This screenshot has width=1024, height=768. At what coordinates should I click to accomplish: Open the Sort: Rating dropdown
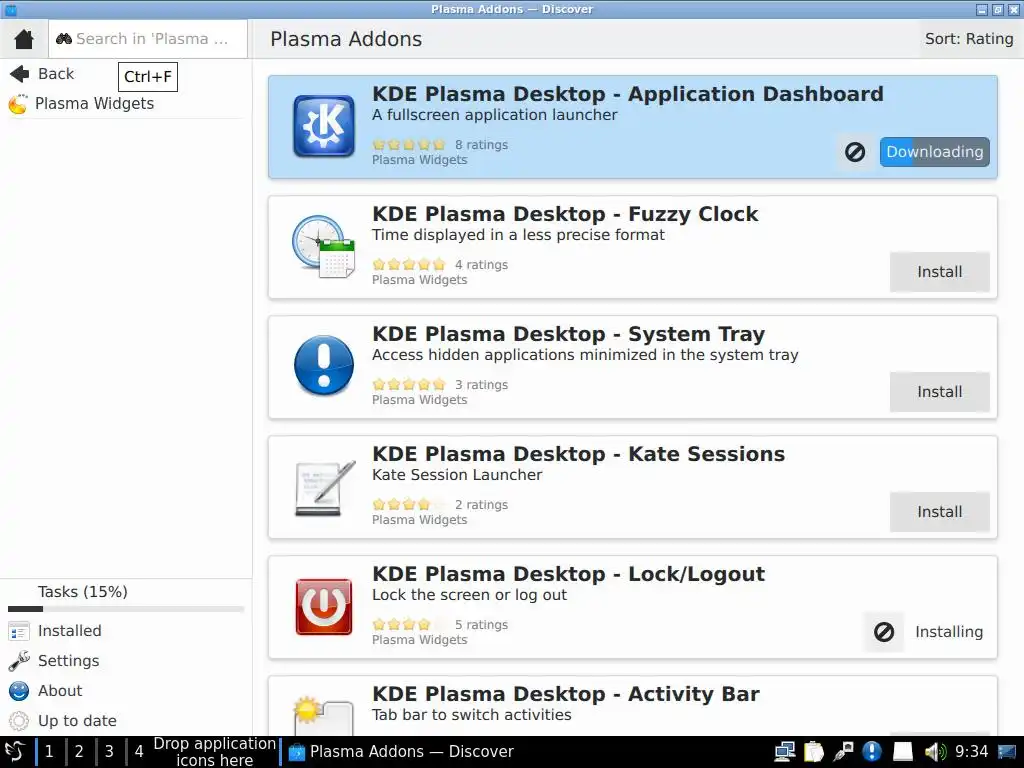(x=968, y=39)
